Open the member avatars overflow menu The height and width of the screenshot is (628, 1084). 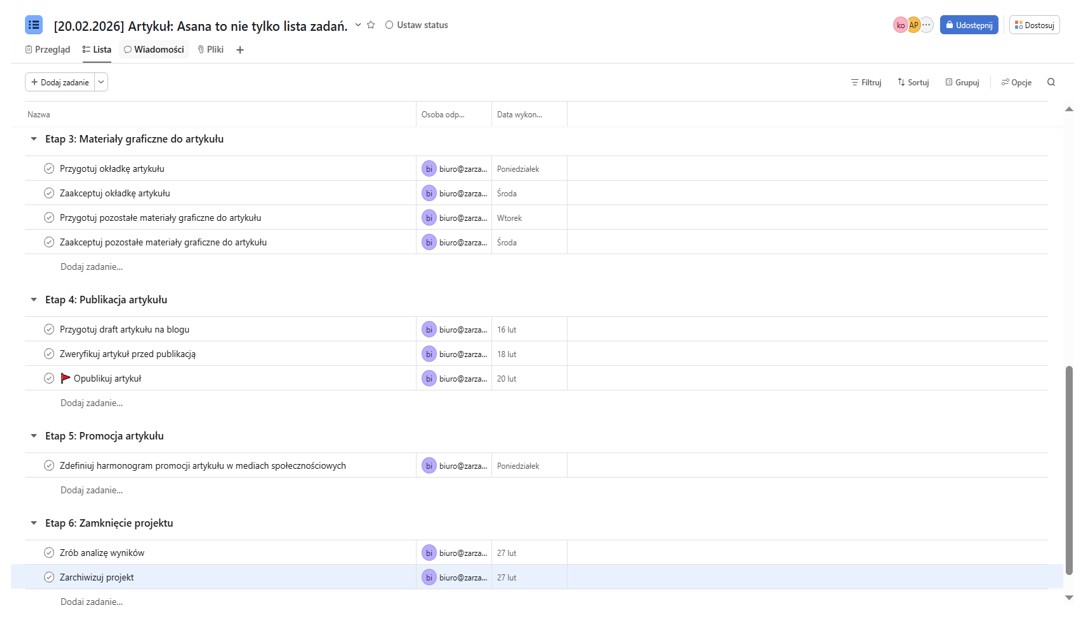[927, 25]
